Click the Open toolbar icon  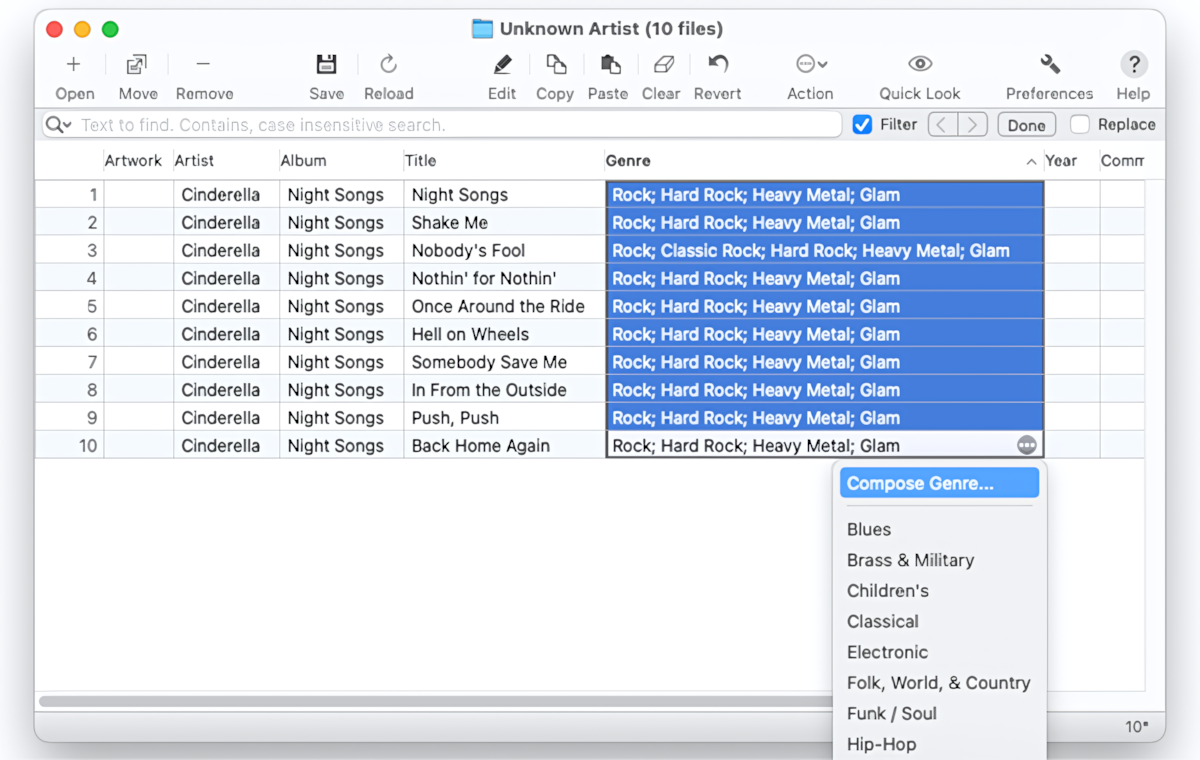(74, 65)
